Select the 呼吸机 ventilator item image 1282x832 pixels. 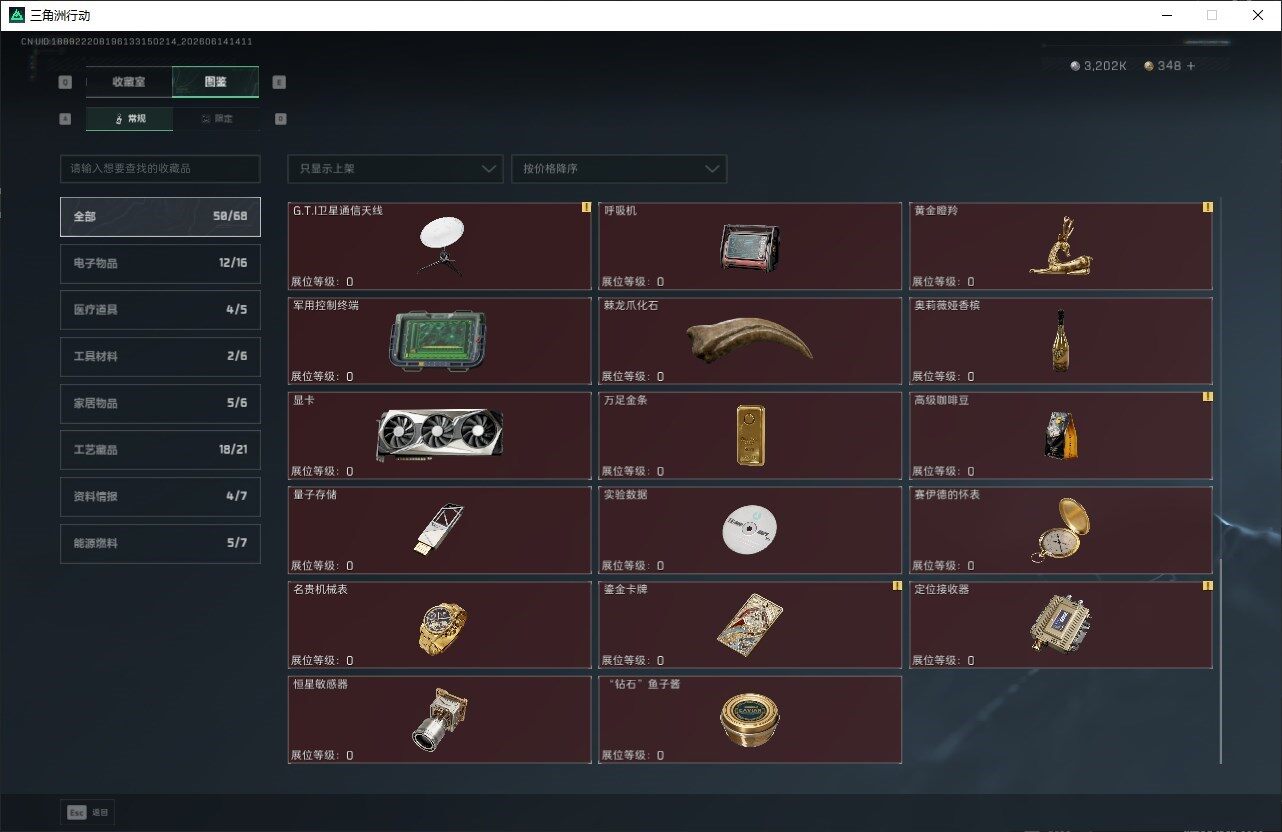pyautogui.click(x=750, y=246)
